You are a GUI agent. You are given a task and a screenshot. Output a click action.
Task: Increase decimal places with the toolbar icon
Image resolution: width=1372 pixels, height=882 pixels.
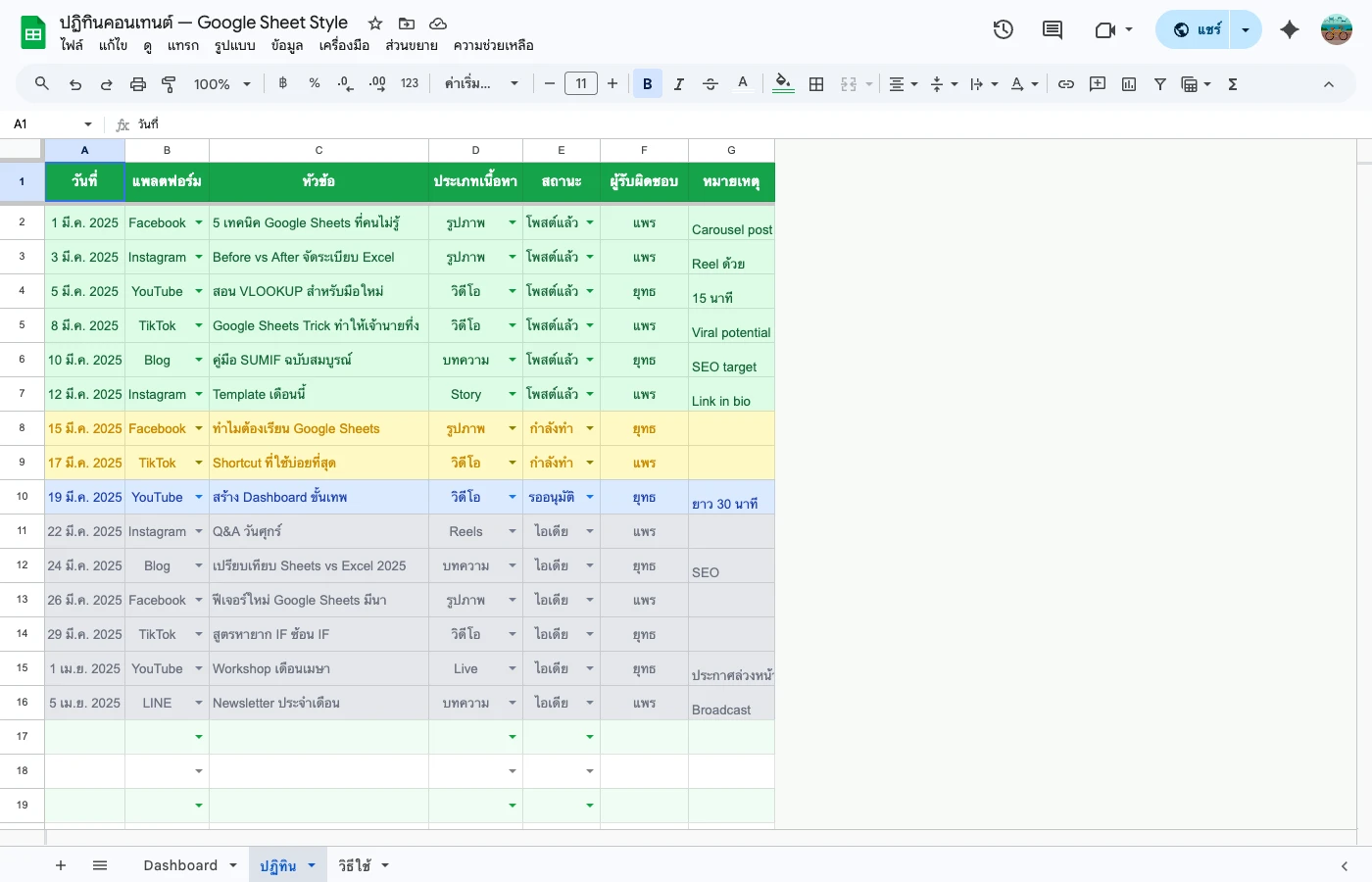click(x=376, y=83)
